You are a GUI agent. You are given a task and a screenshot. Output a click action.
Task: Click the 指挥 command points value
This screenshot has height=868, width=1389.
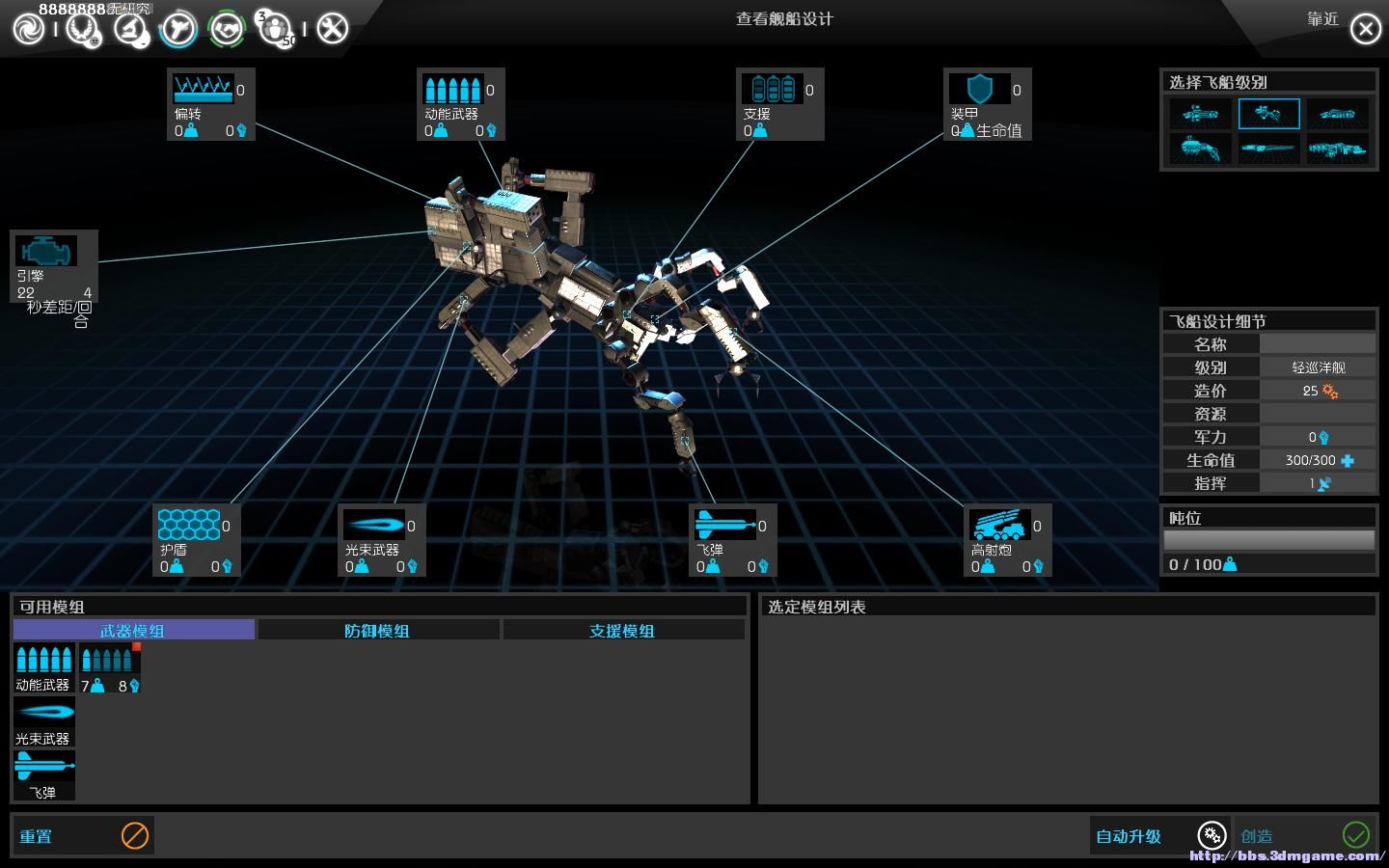pos(1318,483)
